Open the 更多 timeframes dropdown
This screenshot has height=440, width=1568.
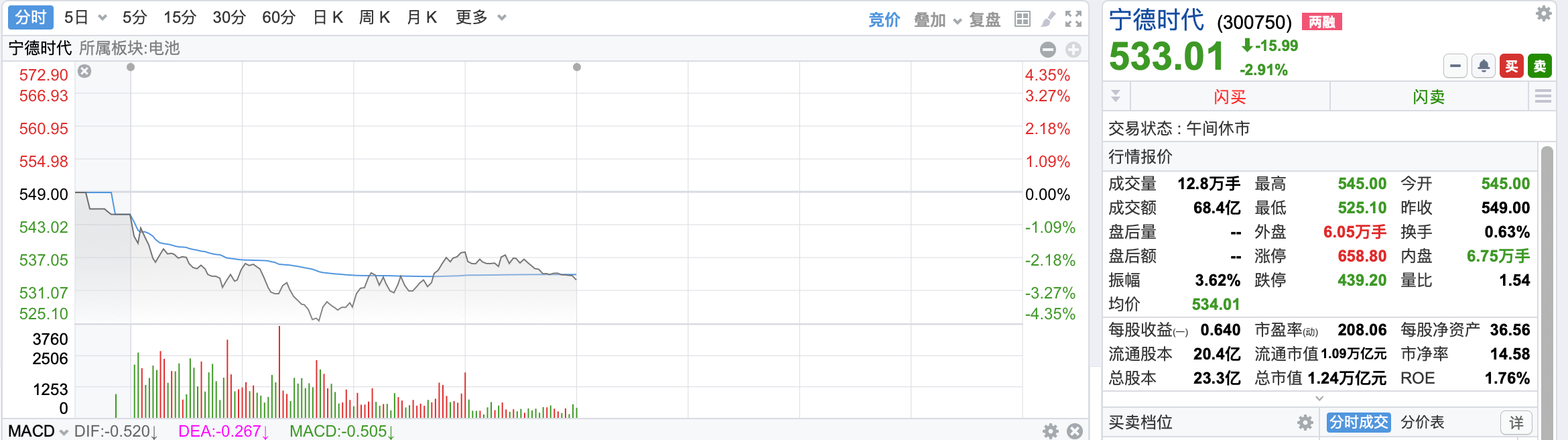pos(502,17)
